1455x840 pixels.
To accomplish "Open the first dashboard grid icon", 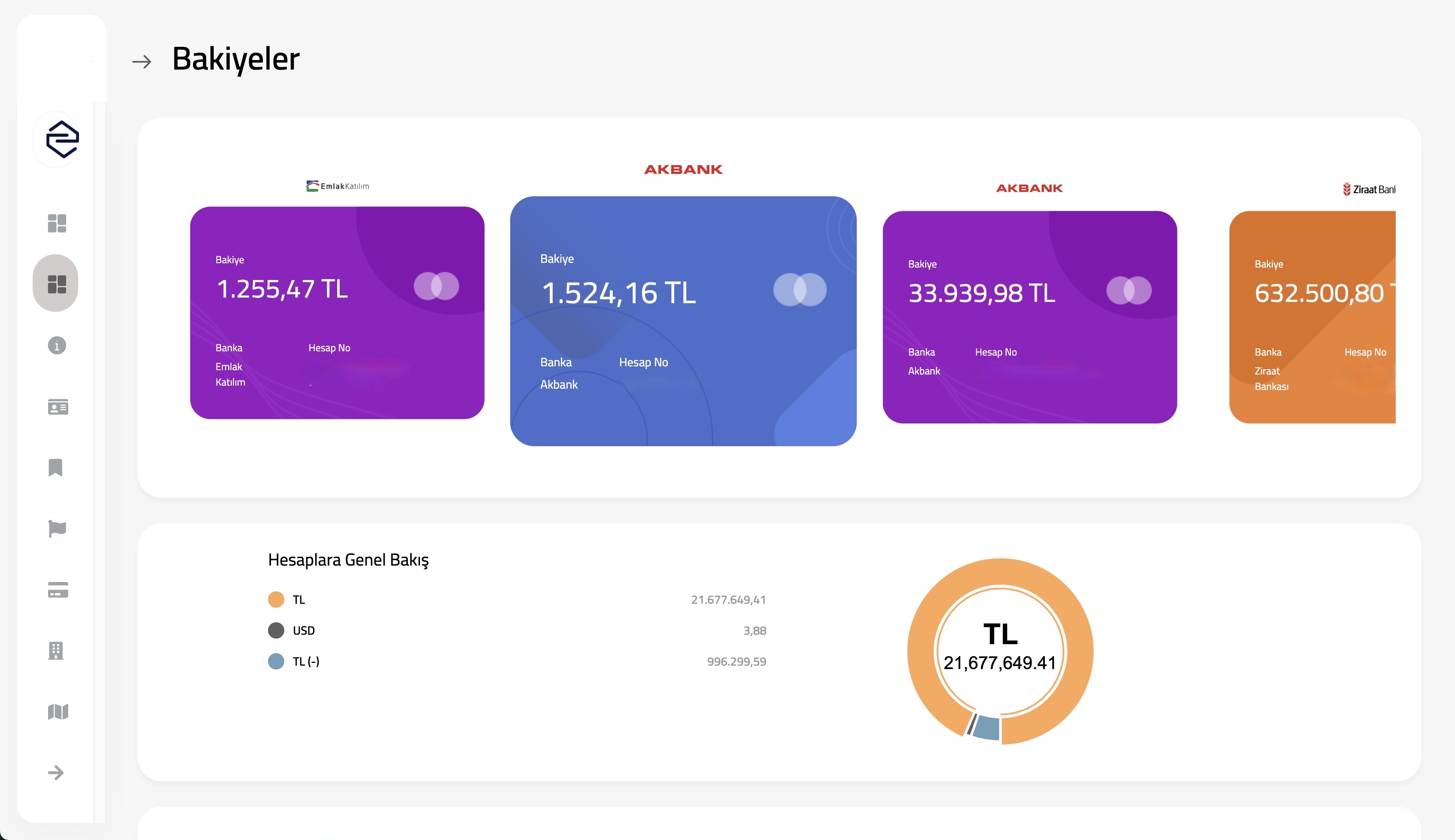I will 57,223.
